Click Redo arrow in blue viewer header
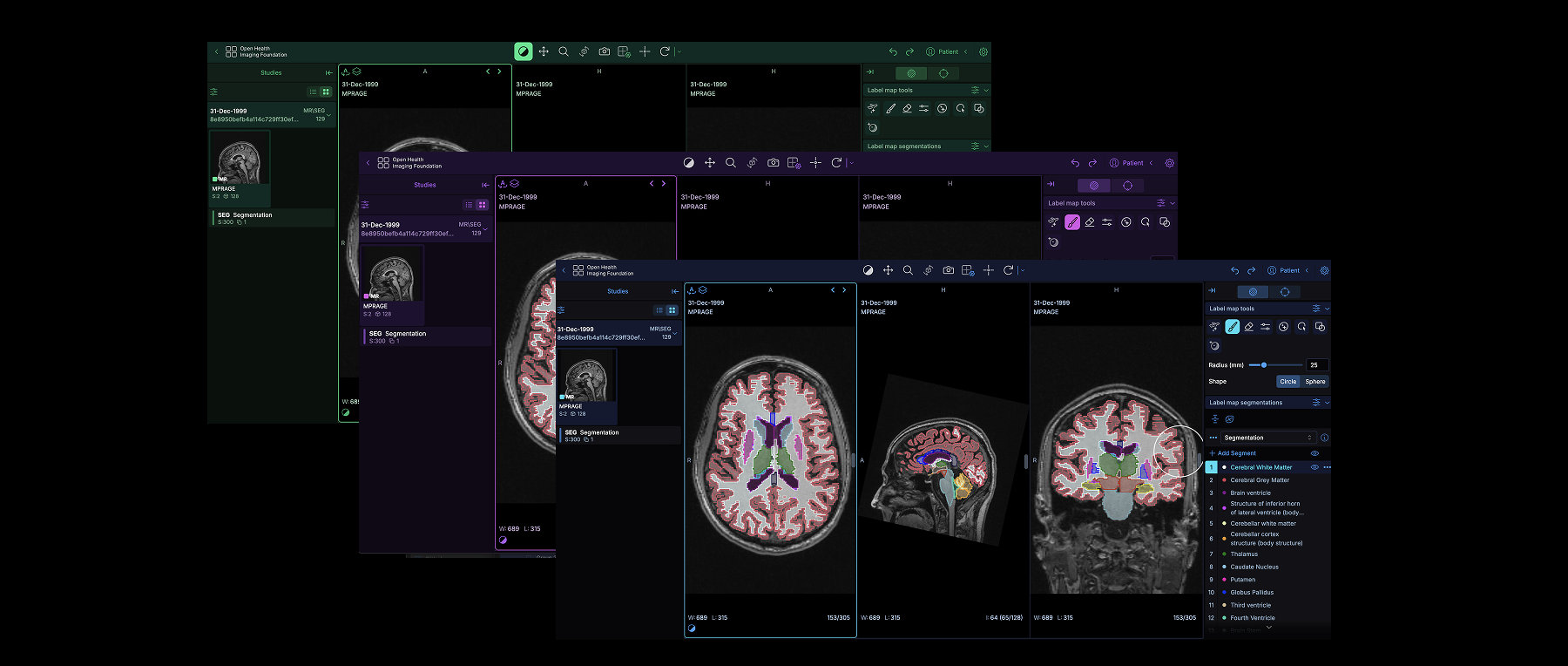 point(1251,270)
